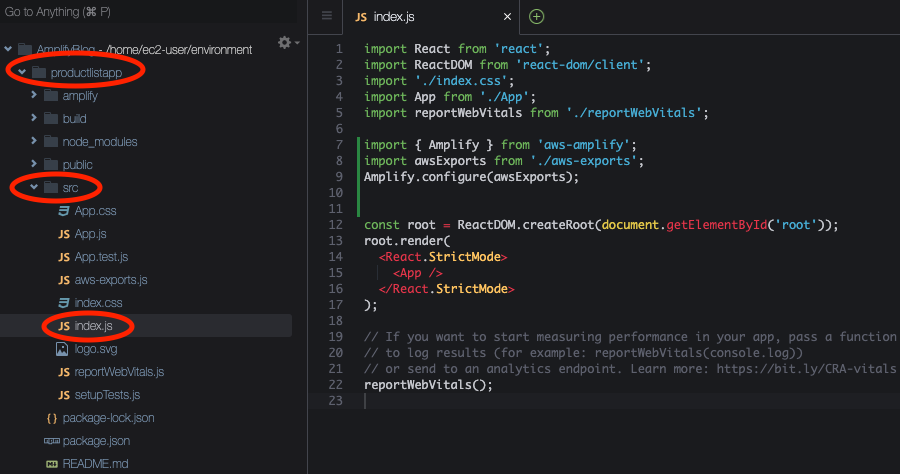This screenshot has width=900, height=474.
Task: Click the JS icon beside reportWebVitals.js
Action: [64, 372]
